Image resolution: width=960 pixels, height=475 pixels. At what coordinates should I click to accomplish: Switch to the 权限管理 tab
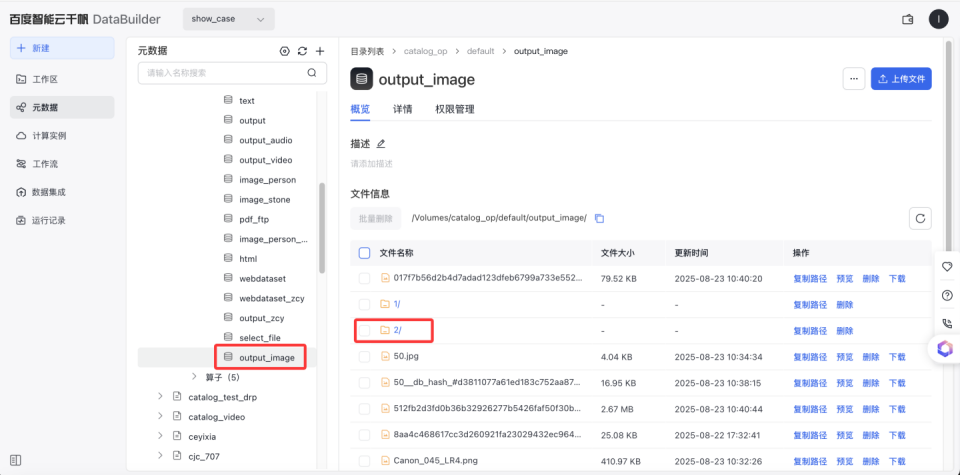click(x=455, y=110)
